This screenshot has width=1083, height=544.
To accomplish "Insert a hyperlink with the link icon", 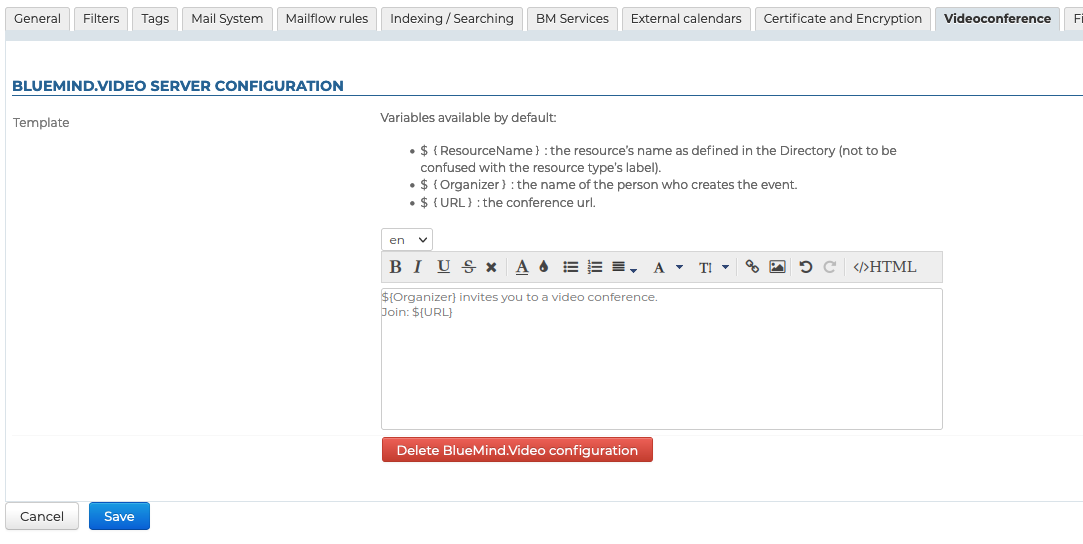I will pyautogui.click(x=753, y=267).
